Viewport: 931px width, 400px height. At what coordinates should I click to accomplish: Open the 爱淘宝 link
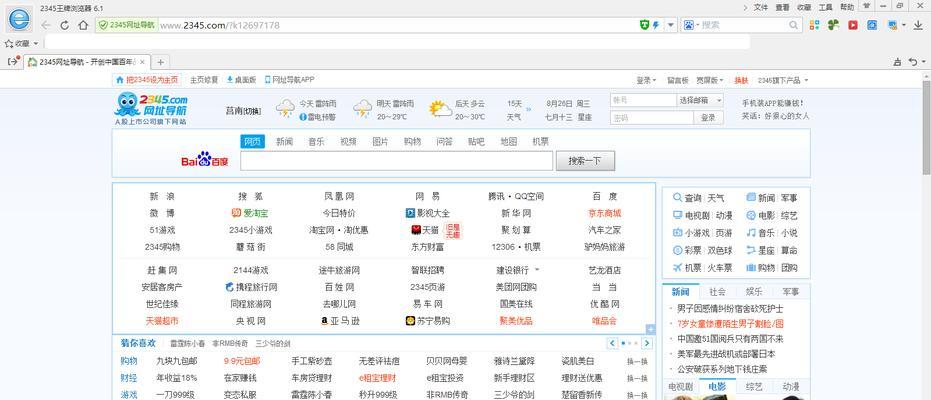click(x=250, y=213)
